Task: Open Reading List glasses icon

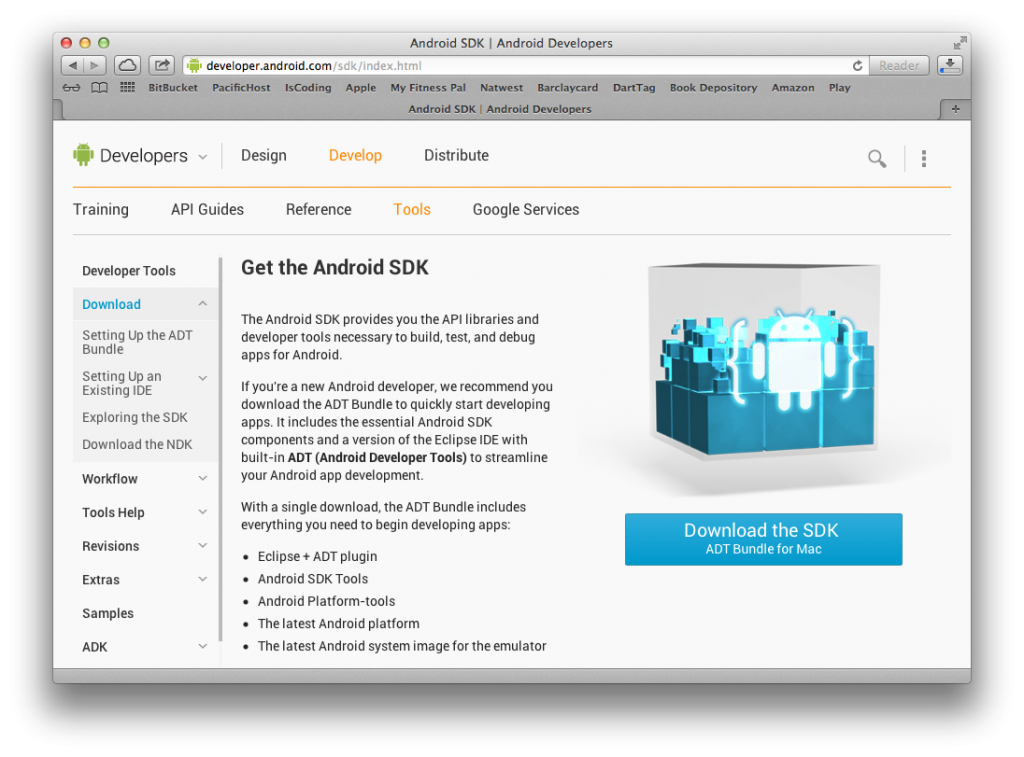Action: (71, 88)
